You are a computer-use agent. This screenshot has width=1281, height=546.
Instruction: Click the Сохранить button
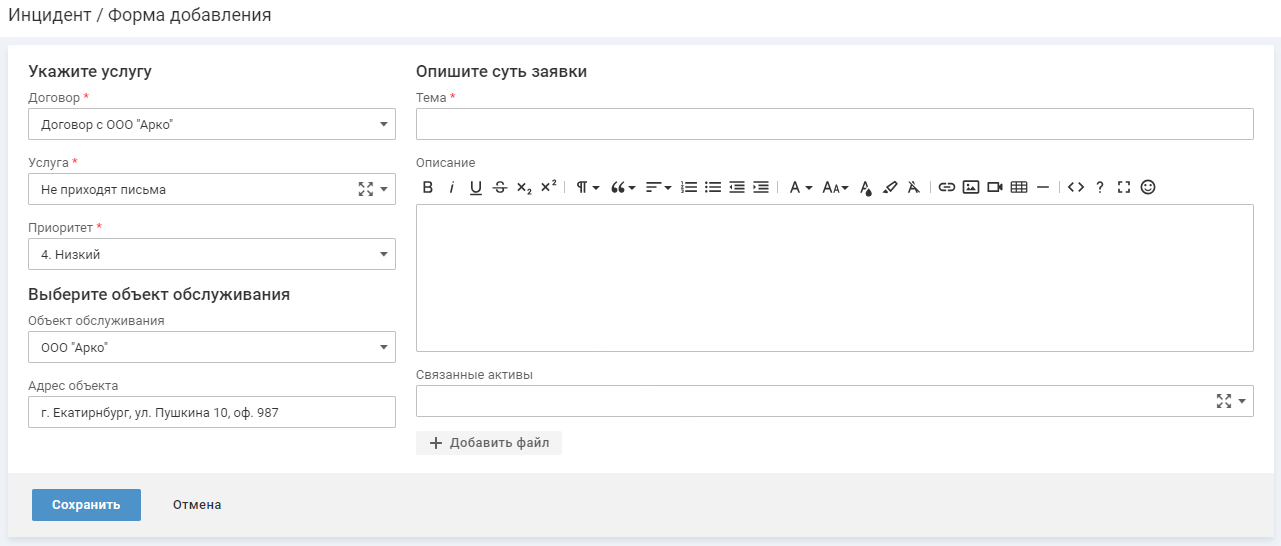point(86,505)
